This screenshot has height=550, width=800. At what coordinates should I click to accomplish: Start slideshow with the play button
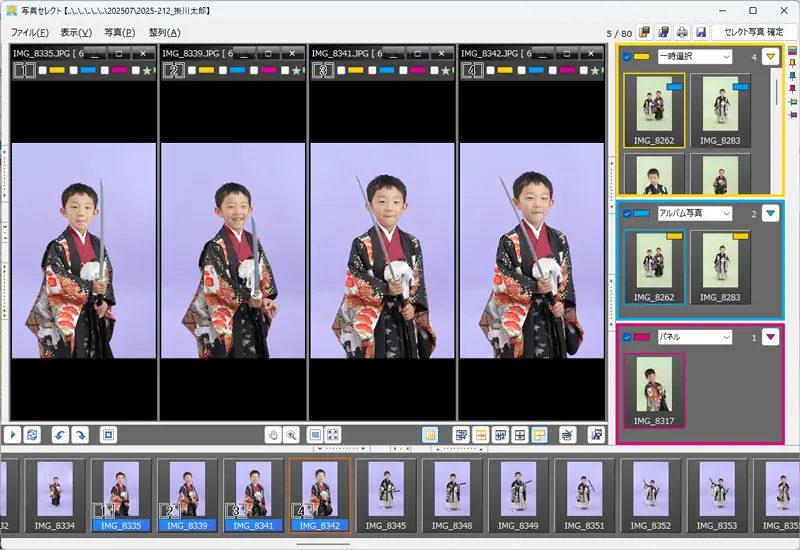coord(13,435)
